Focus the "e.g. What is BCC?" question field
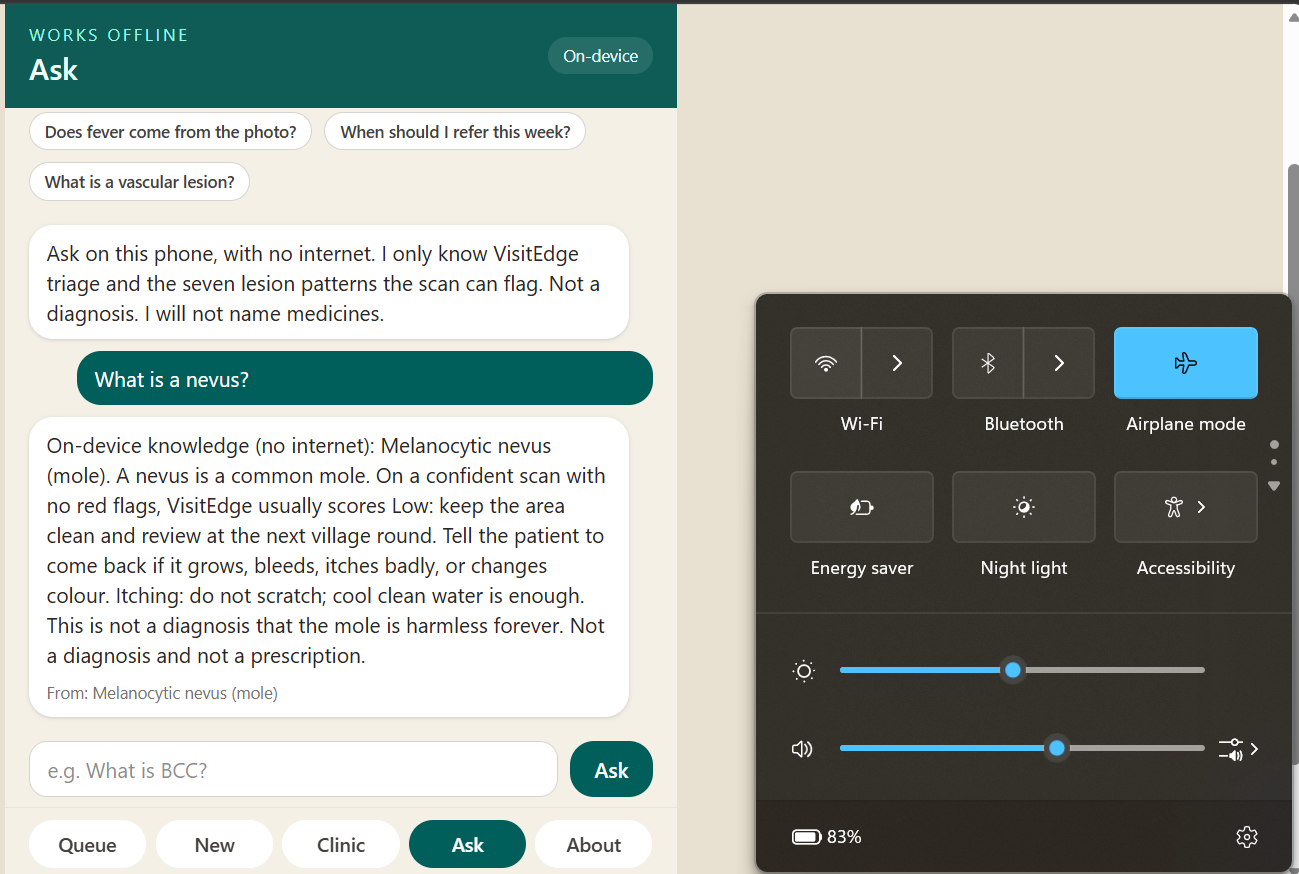Viewport: 1299px width, 874px height. click(293, 770)
